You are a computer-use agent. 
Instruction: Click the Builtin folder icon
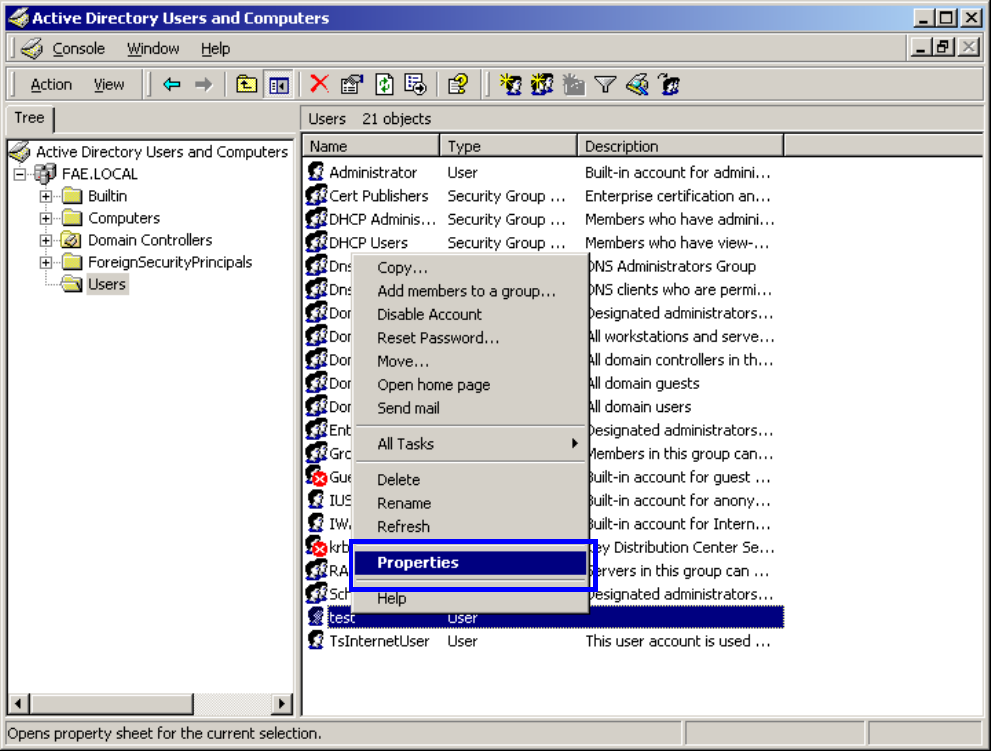click(x=72, y=195)
